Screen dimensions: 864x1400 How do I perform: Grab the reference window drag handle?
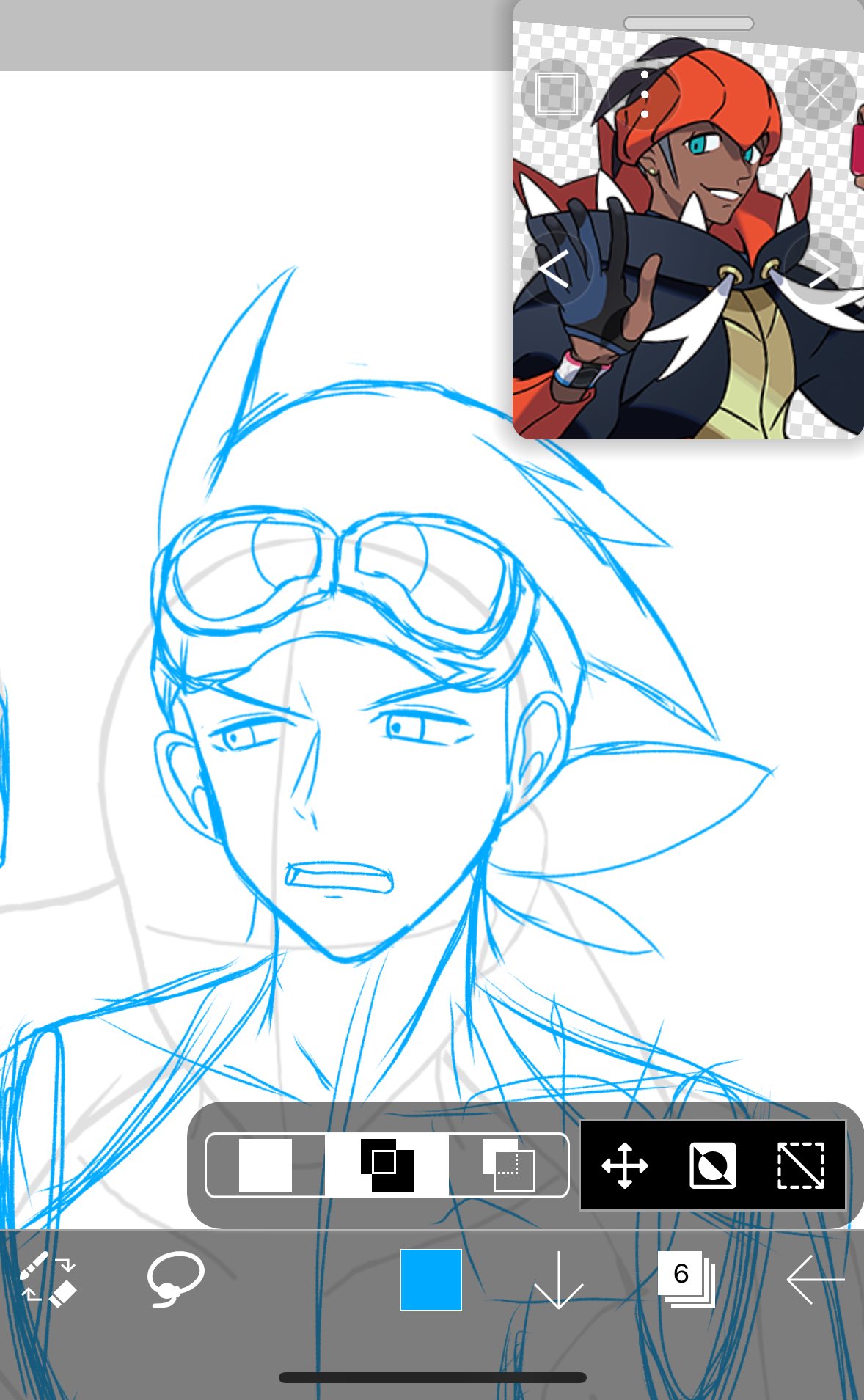(x=688, y=23)
